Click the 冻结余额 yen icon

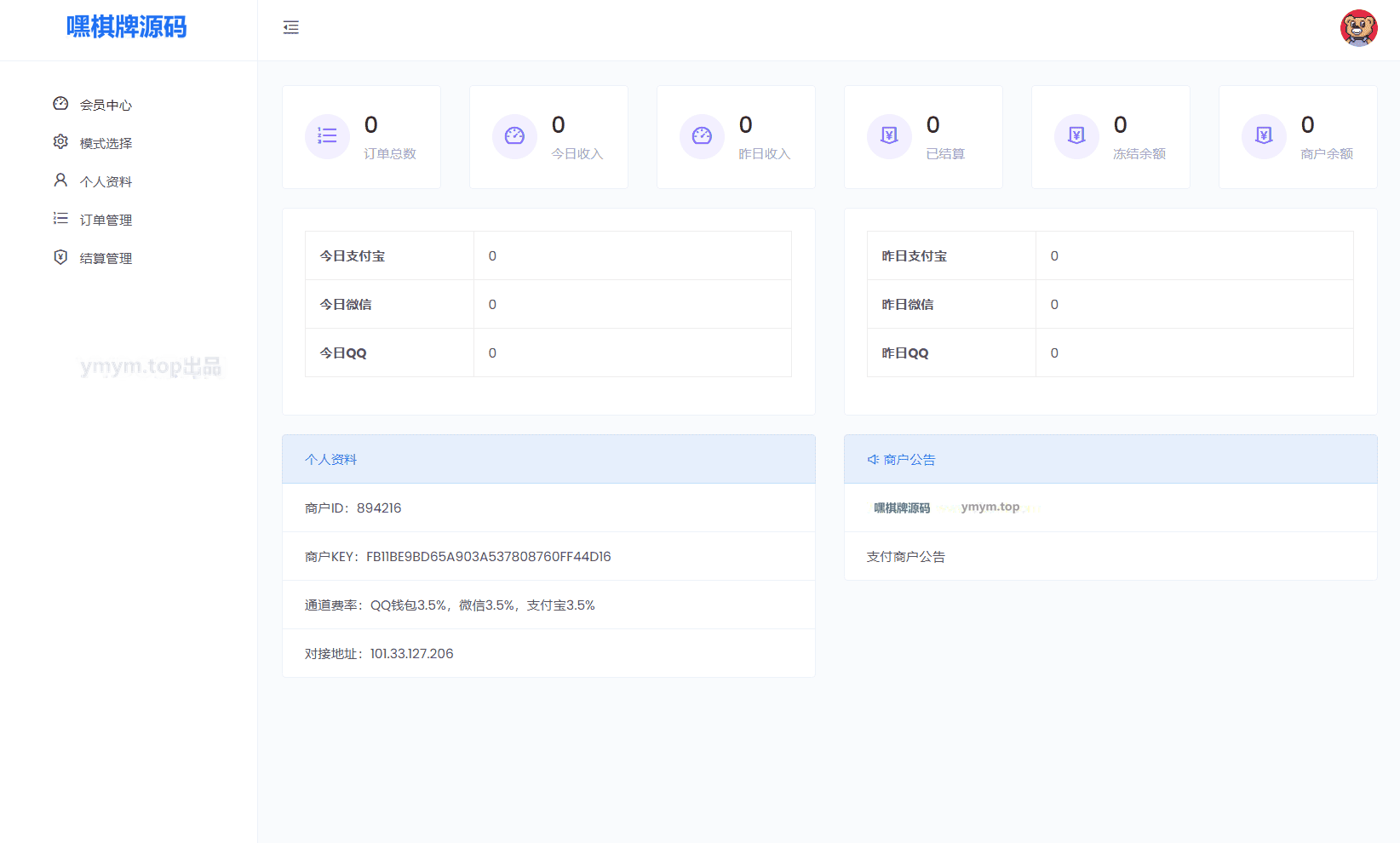pyautogui.click(x=1077, y=136)
